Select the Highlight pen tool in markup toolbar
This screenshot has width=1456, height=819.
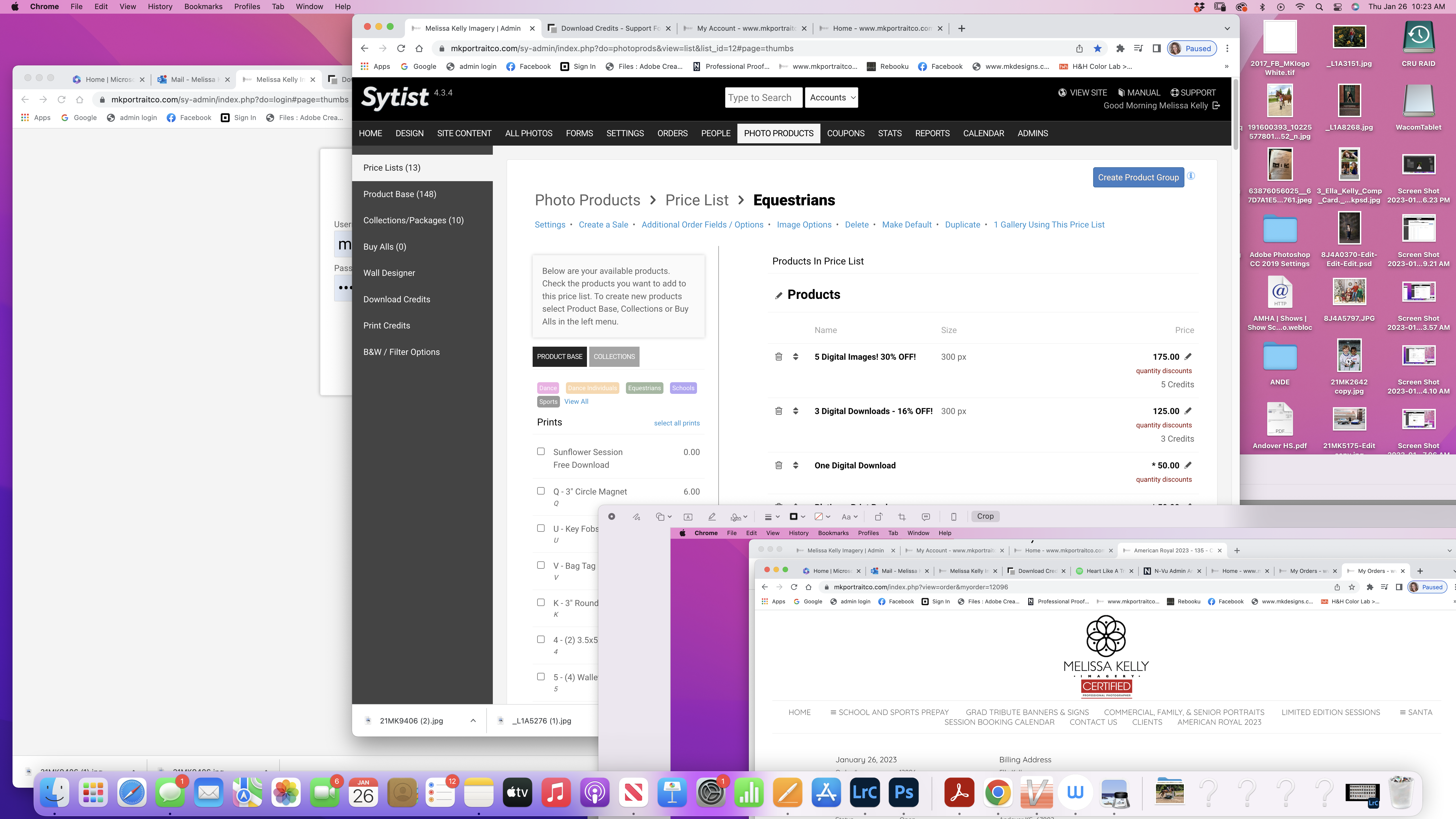[x=712, y=517]
